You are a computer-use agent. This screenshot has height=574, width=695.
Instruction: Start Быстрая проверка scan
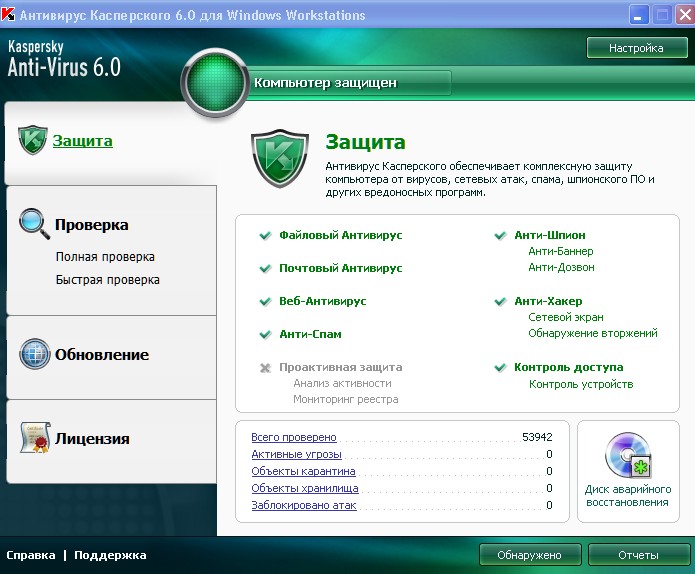[108, 280]
